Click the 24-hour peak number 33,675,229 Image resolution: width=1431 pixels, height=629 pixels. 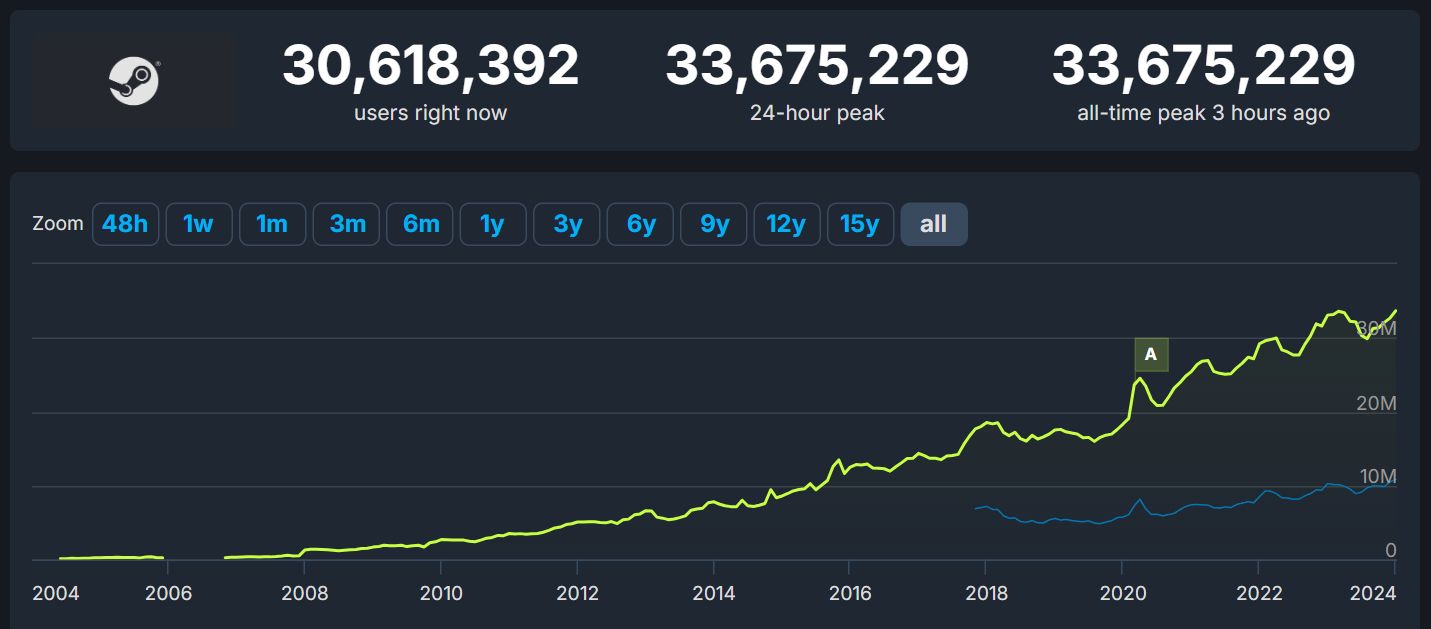point(817,66)
